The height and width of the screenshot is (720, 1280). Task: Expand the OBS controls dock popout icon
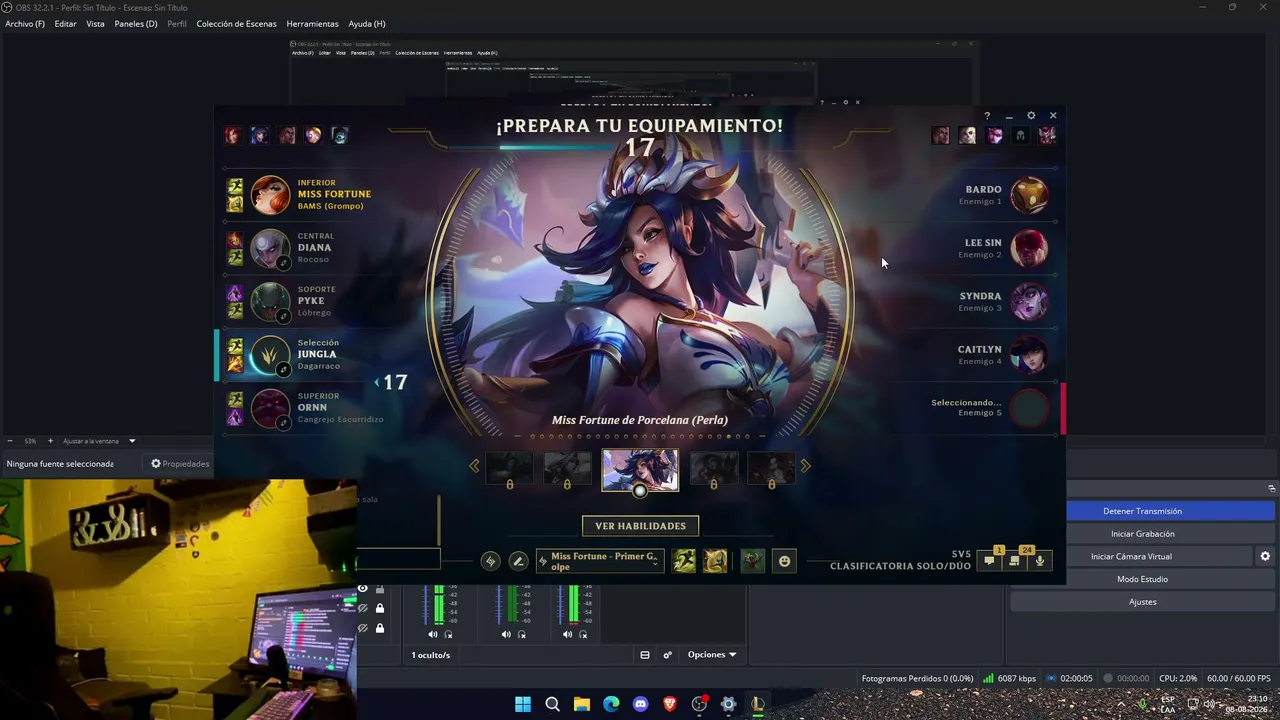tap(1271, 488)
